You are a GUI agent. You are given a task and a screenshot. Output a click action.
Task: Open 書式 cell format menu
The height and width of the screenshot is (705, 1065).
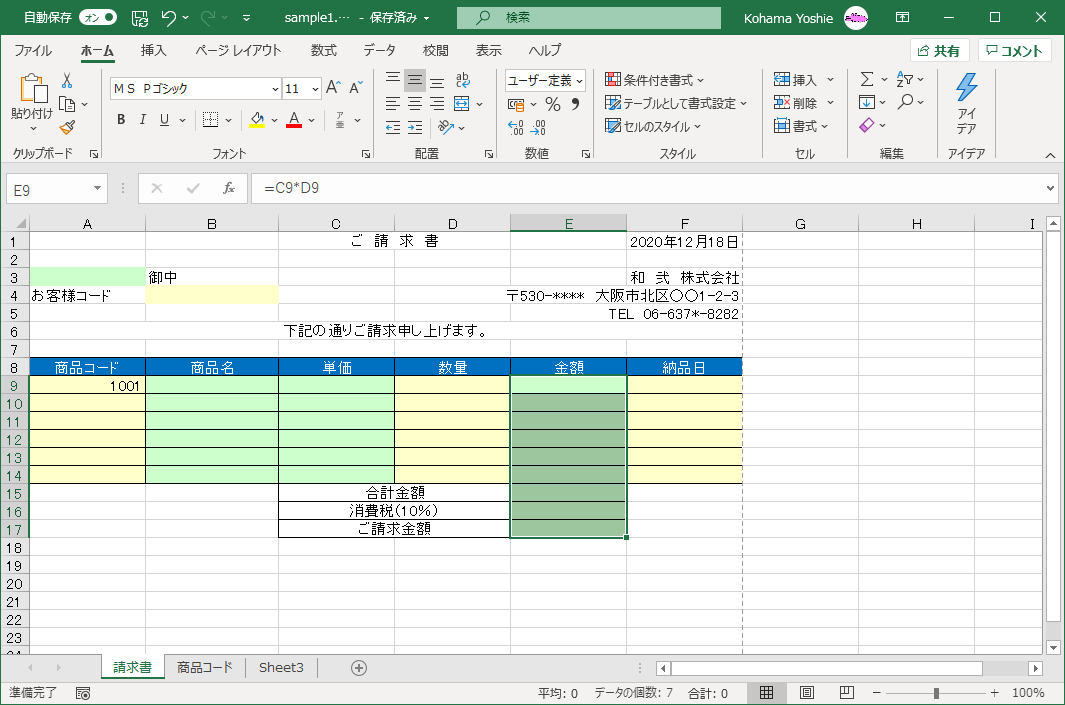(801, 126)
